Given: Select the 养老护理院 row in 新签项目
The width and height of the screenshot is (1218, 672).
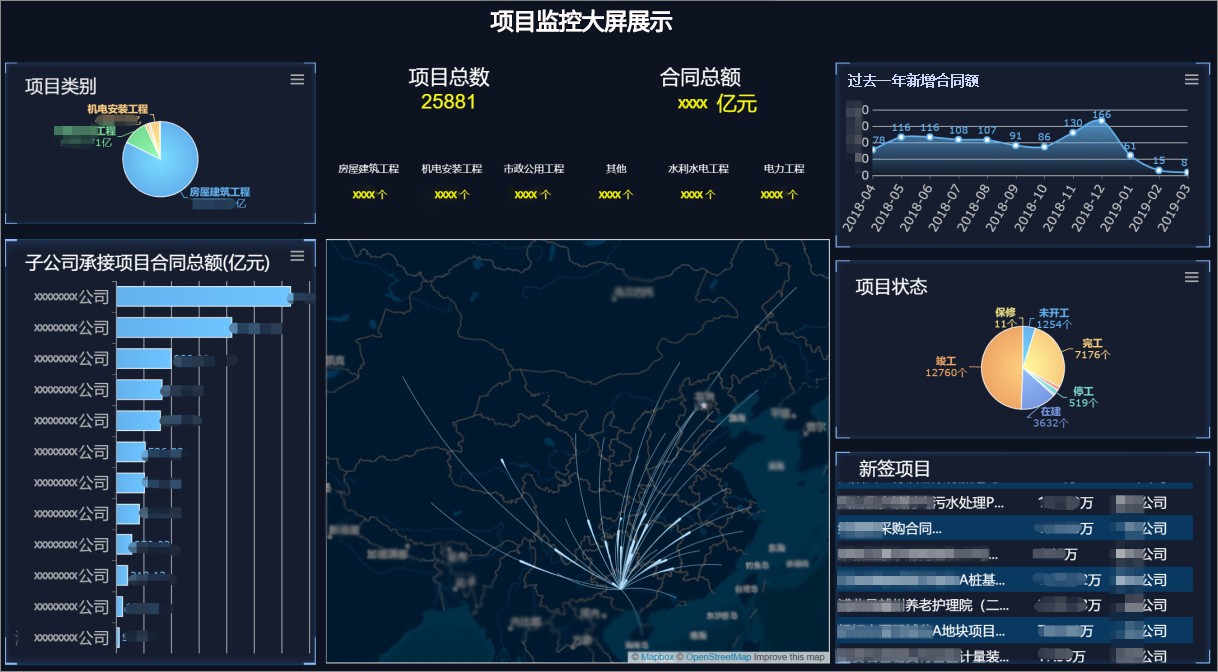Looking at the screenshot, I should pyautogui.click(x=1014, y=605).
